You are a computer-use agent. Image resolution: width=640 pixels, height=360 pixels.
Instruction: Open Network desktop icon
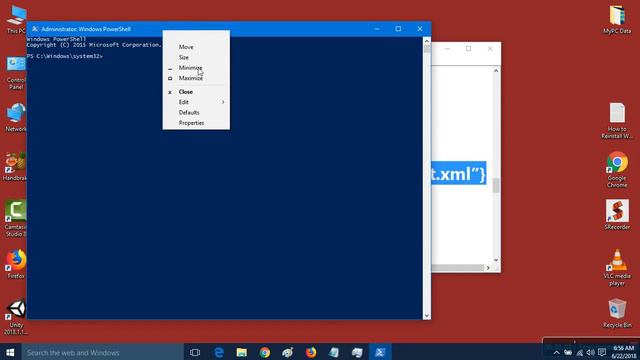click(x=16, y=118)
